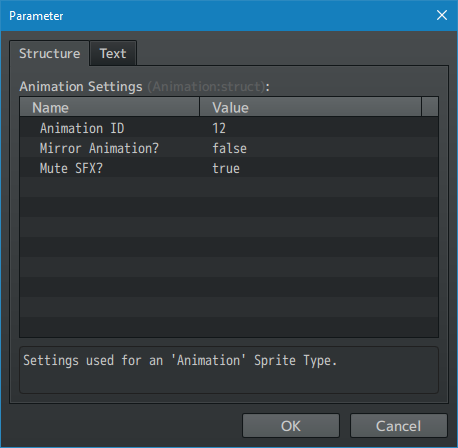The width and height of the screenshot is (458, 448).
Task: Close the Parameter dialog
Action: 442,15
